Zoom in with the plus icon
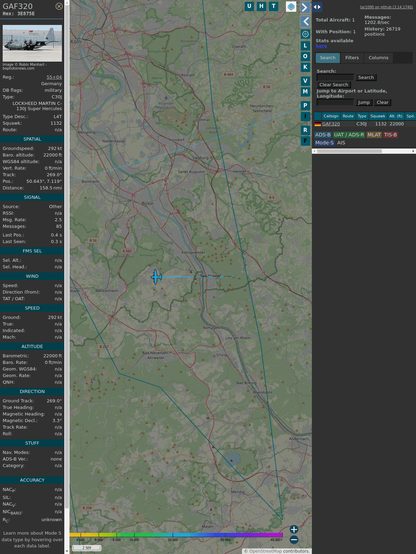The image size is (416, 554). (x=294, y=529)
